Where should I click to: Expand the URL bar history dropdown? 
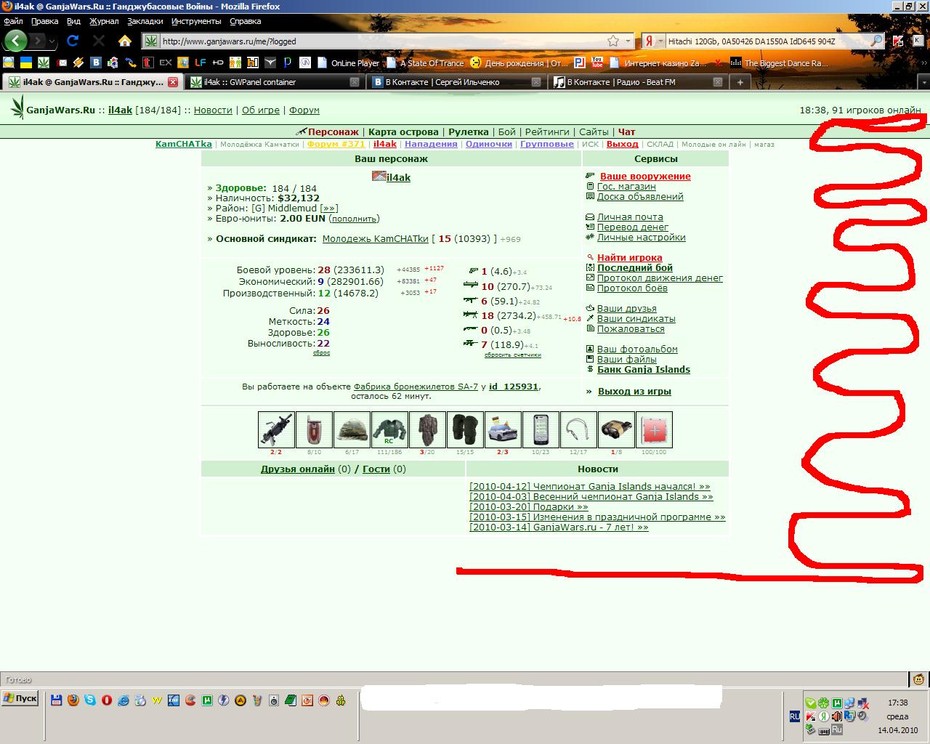point(628,41)
